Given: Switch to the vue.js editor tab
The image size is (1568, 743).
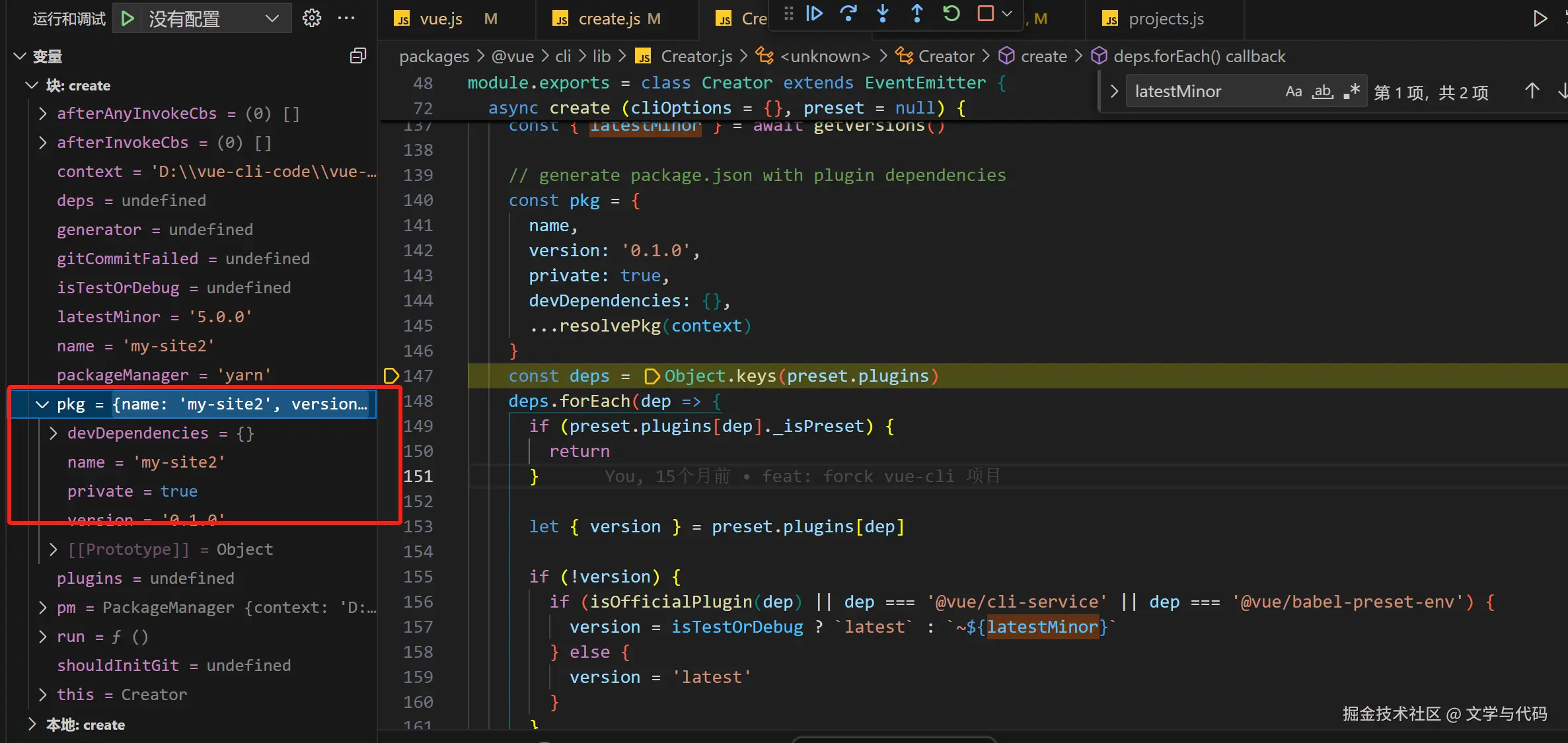Looking at the screenshot, I should [x=440, y=19].
